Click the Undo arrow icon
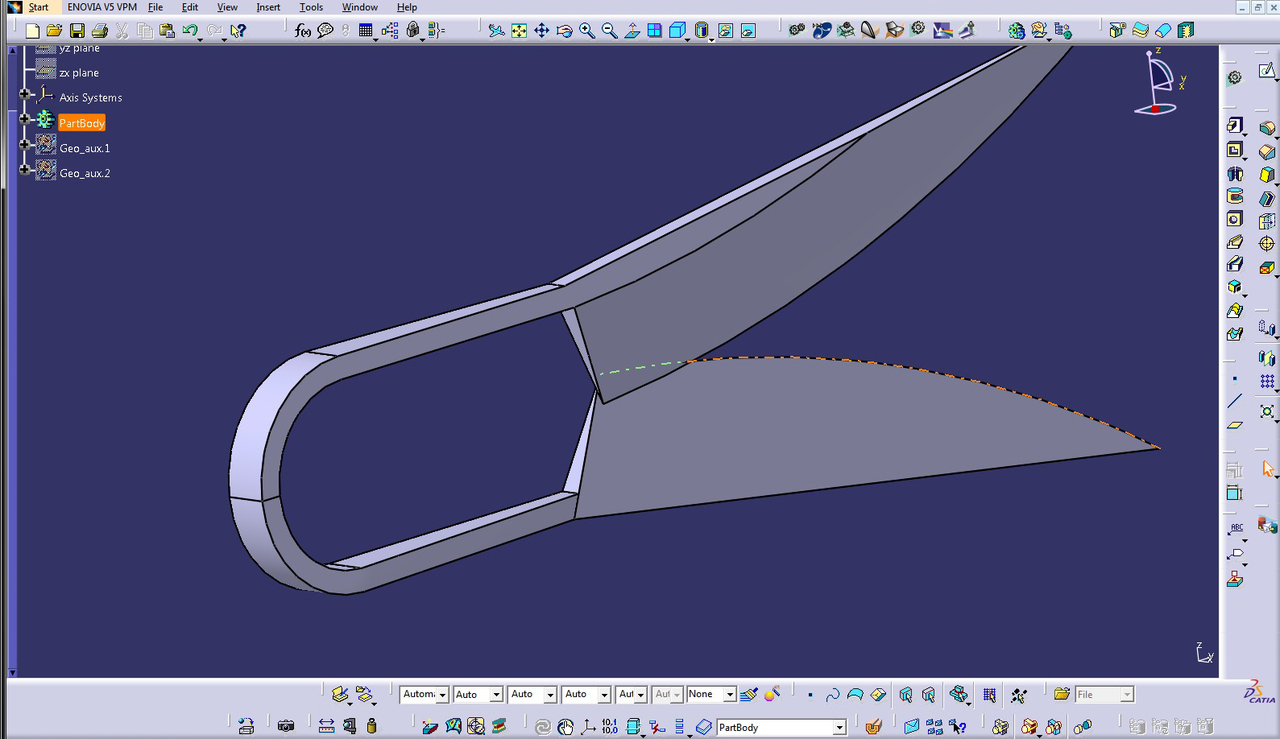The image size is (1280, 739). tap(190, 31)
